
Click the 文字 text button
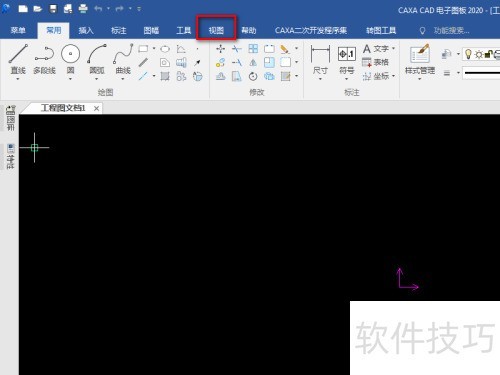[x=377, y=49]
